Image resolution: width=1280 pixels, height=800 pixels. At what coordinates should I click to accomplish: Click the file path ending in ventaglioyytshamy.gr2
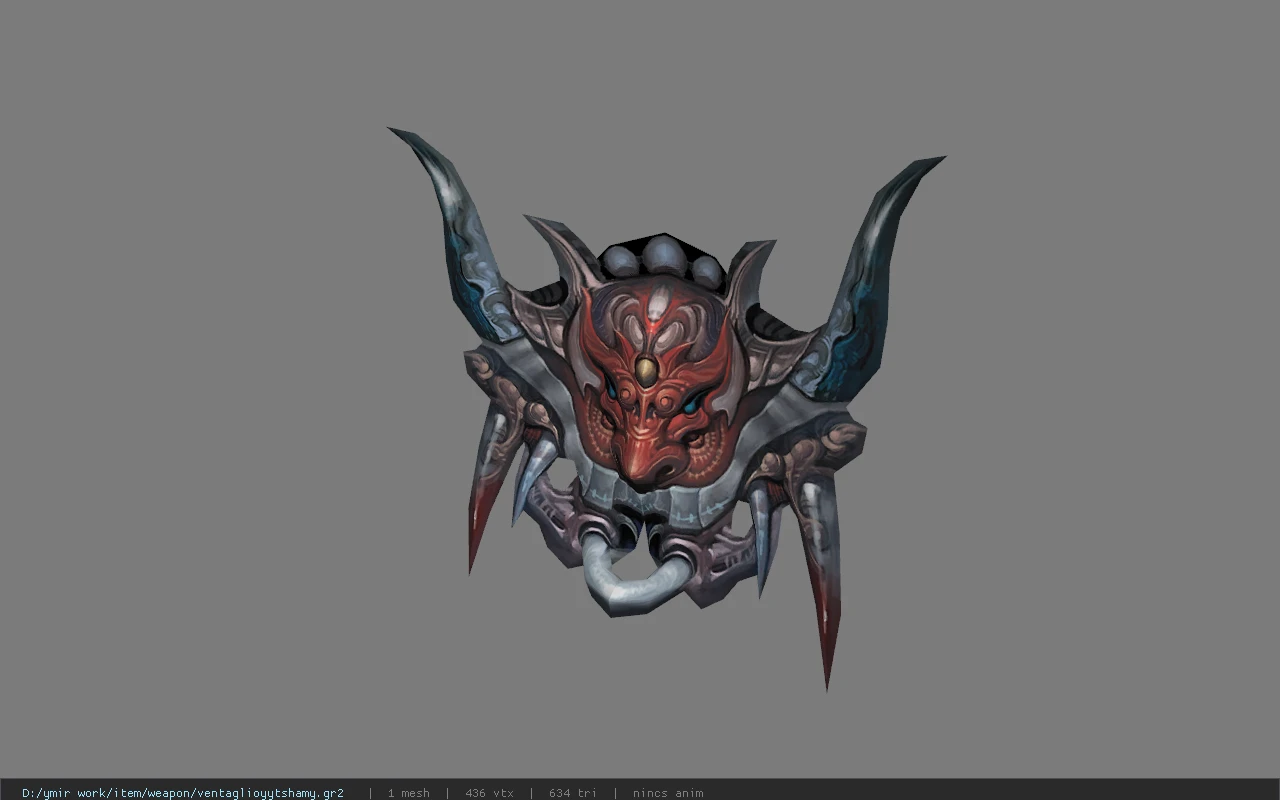[183, 793]
